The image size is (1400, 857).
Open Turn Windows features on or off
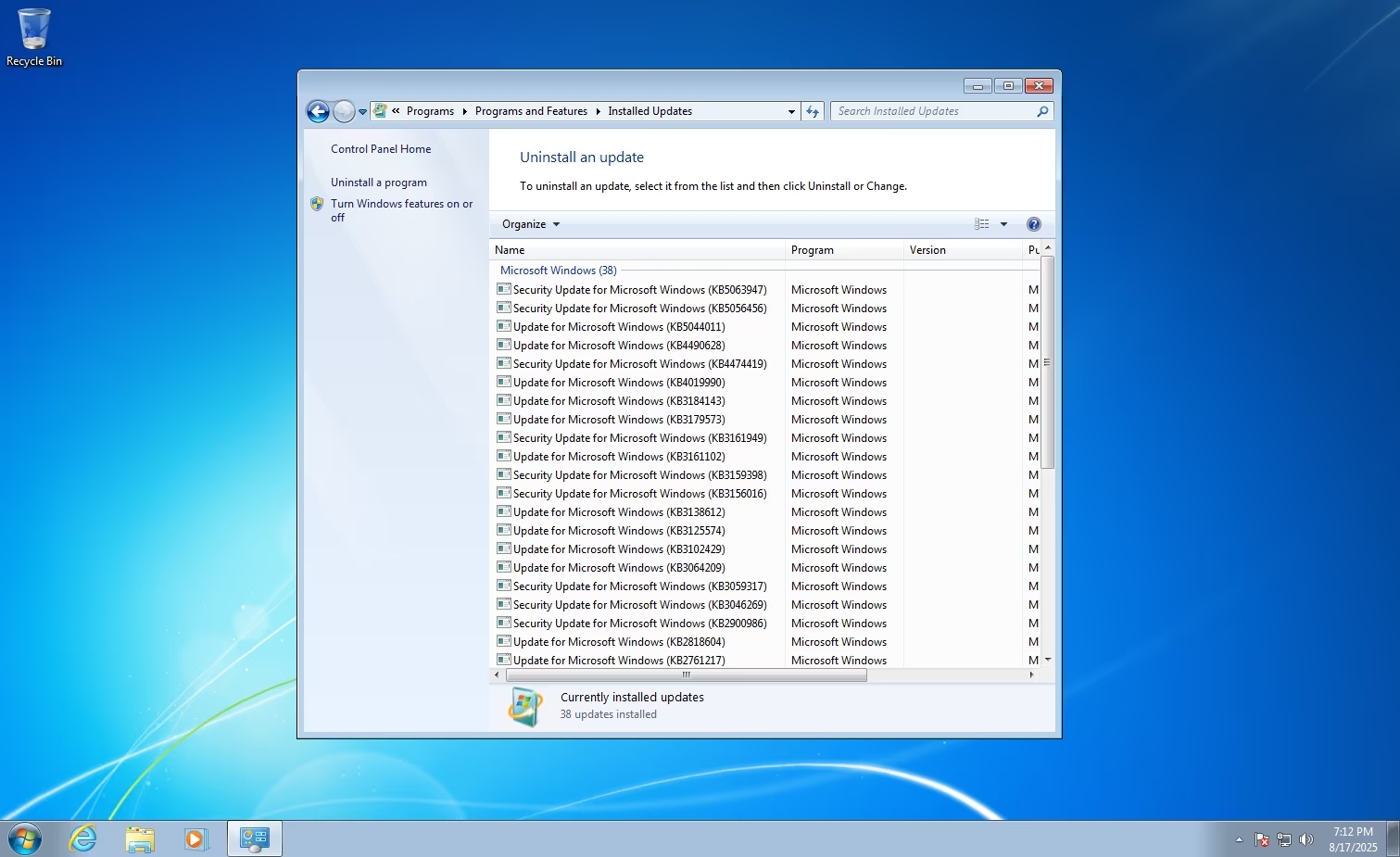tap(401, 210)
